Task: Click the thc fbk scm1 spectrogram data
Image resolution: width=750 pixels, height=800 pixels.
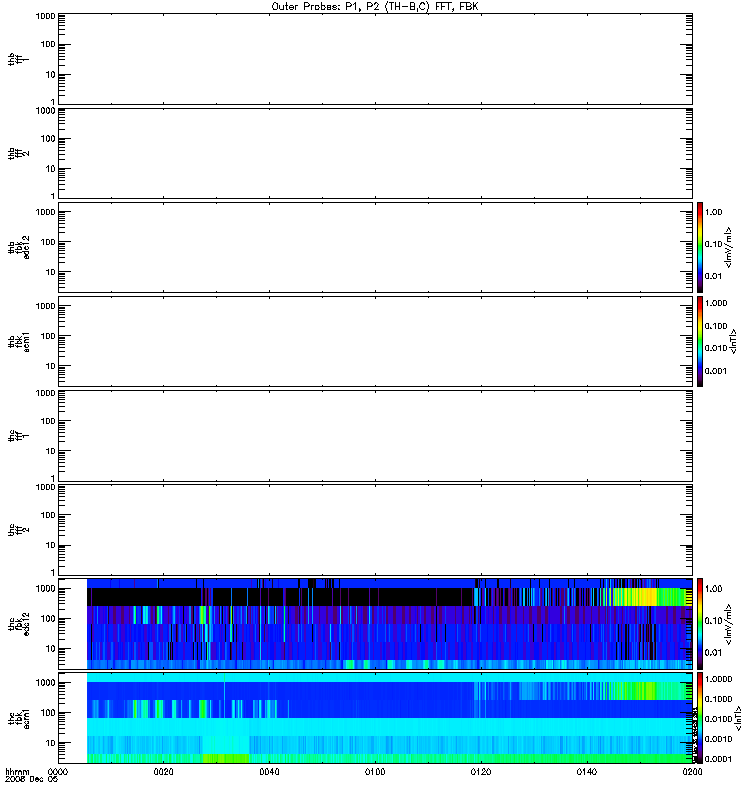Action: click(x=390, y=718)
